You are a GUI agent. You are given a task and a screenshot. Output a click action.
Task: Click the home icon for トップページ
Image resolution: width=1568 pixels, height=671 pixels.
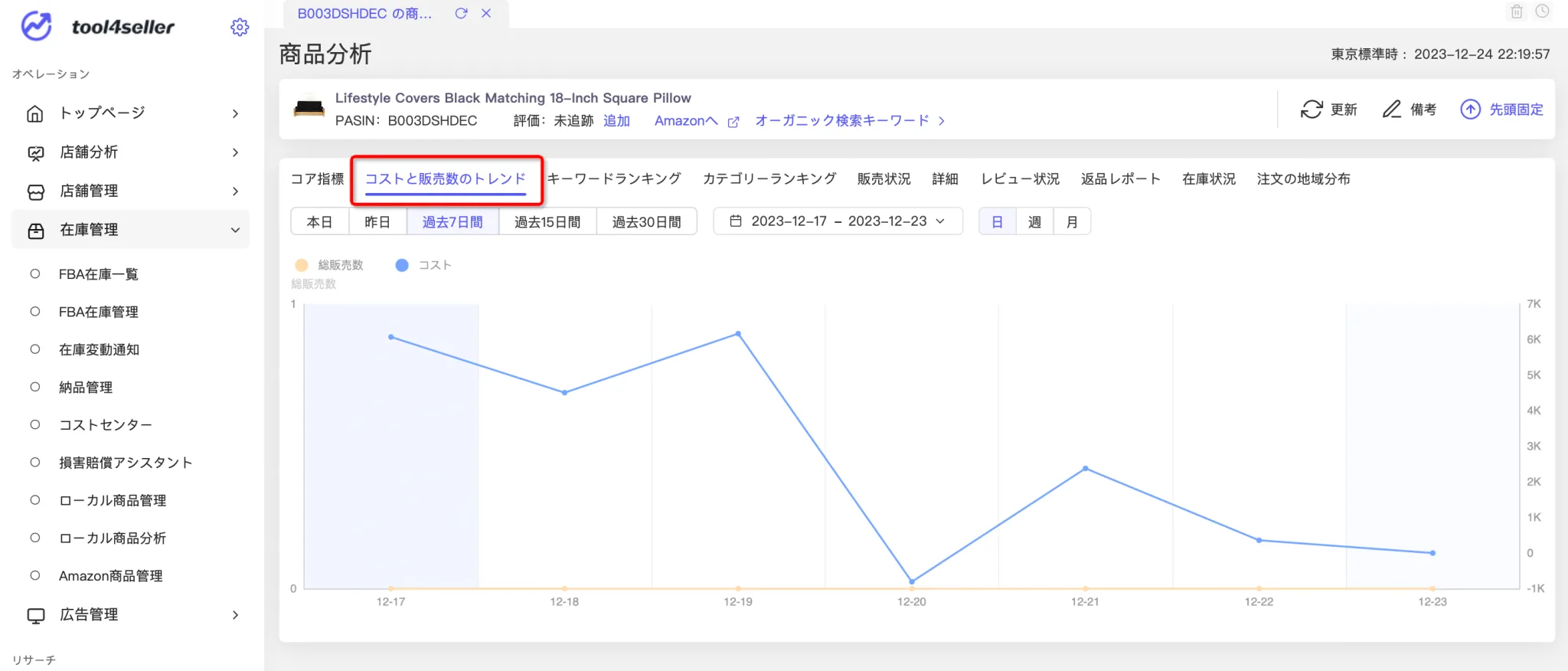pos(35,113)
